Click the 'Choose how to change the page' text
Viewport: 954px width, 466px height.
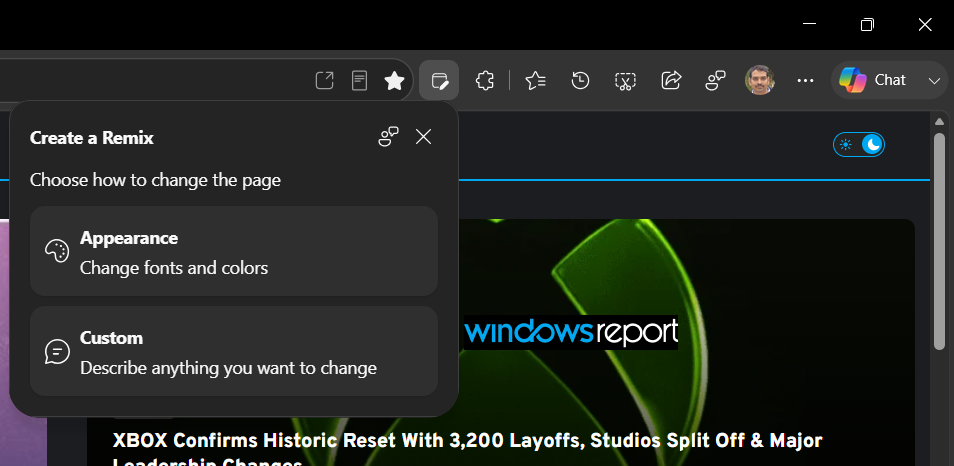click(155, 180)
